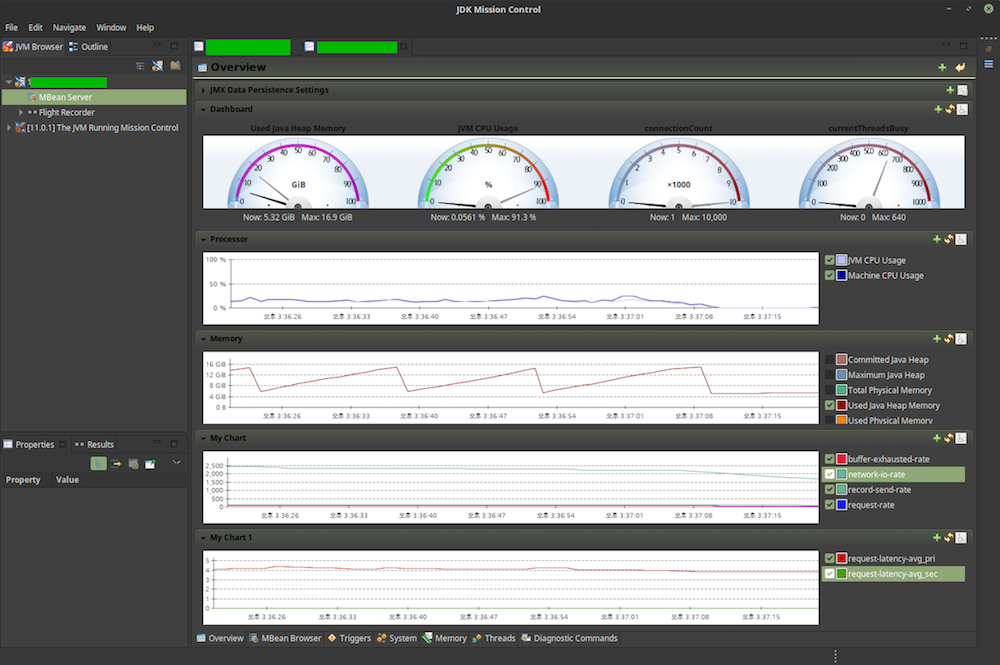Screen dimensions: 1000x665
Task: Click the Value column header in Properties
Action: click(67, 479)
